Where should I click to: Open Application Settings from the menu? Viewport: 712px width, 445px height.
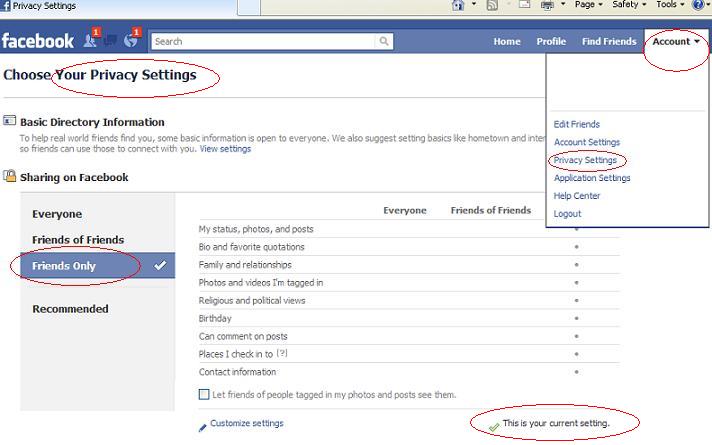592,178
